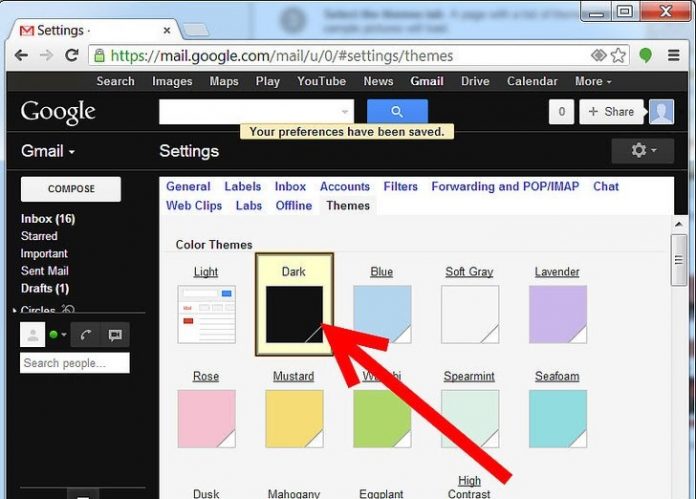This screenshot has height=499, width=696.
Task: Open the settings gear dropdown
Action: [642, 151]
